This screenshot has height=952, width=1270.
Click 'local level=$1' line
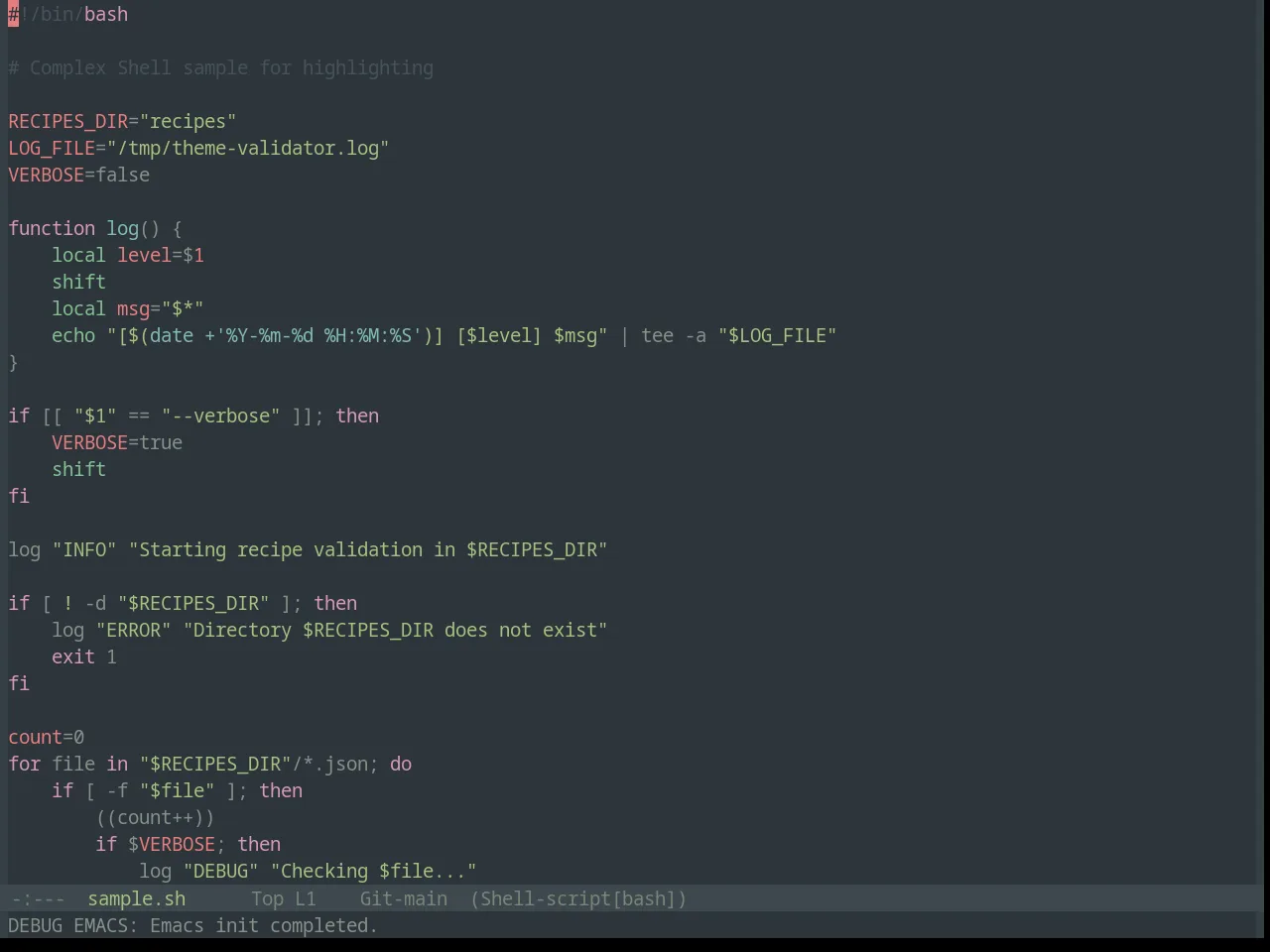[x=128, y=255]
